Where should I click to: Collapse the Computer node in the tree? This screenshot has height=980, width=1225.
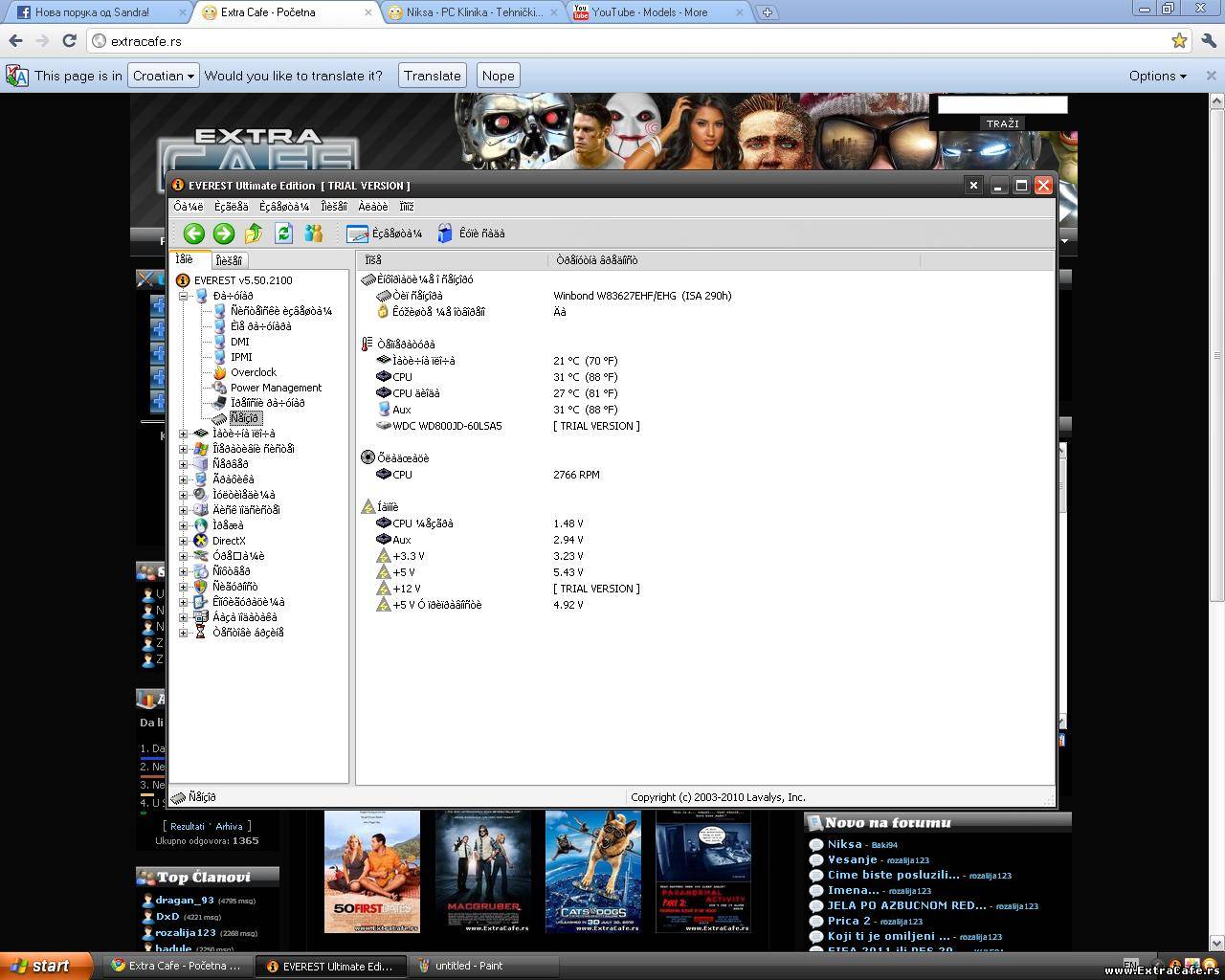coord(184,297)
